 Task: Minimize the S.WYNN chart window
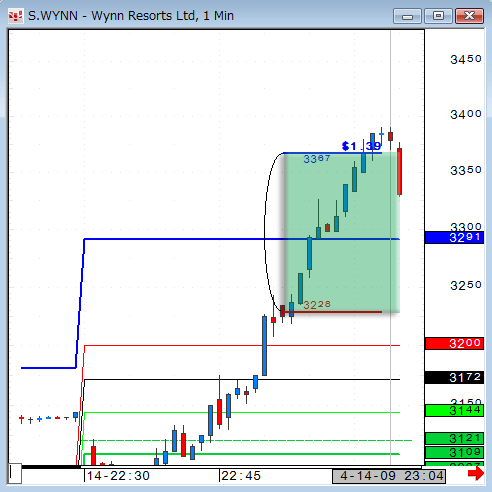407,16
